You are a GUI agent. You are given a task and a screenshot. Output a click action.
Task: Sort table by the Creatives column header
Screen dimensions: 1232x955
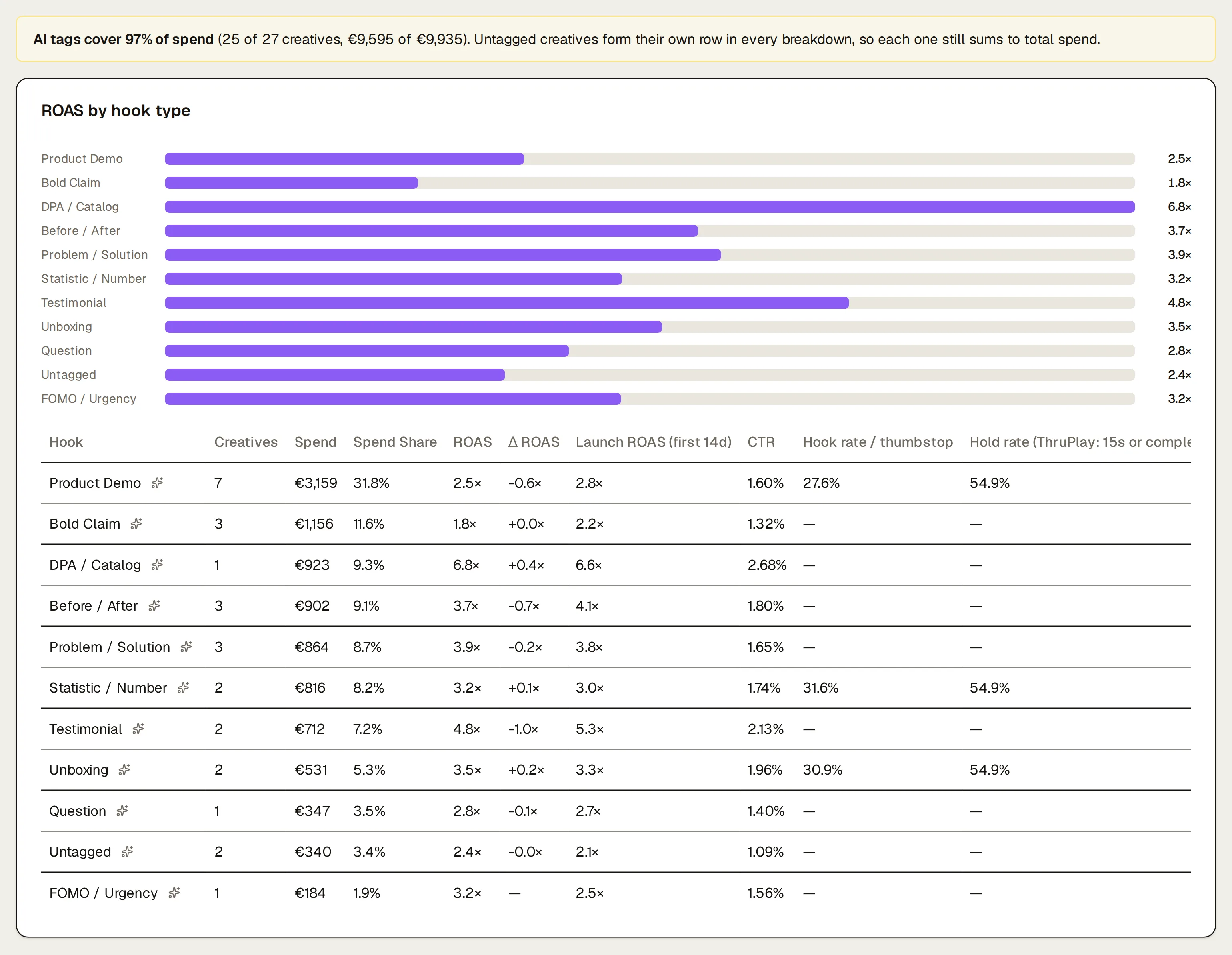coord(246,442)
